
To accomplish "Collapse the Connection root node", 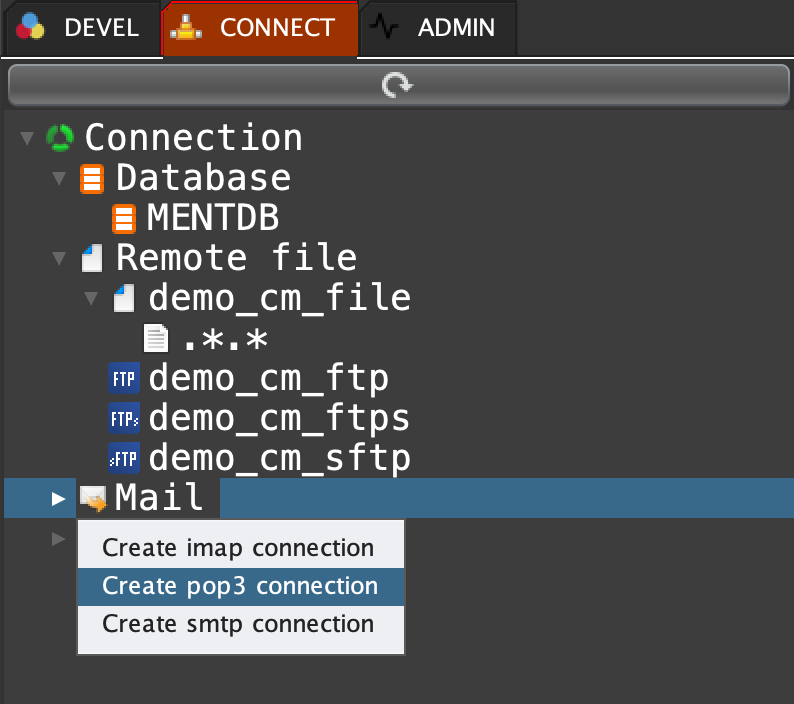I will (27, 138).
